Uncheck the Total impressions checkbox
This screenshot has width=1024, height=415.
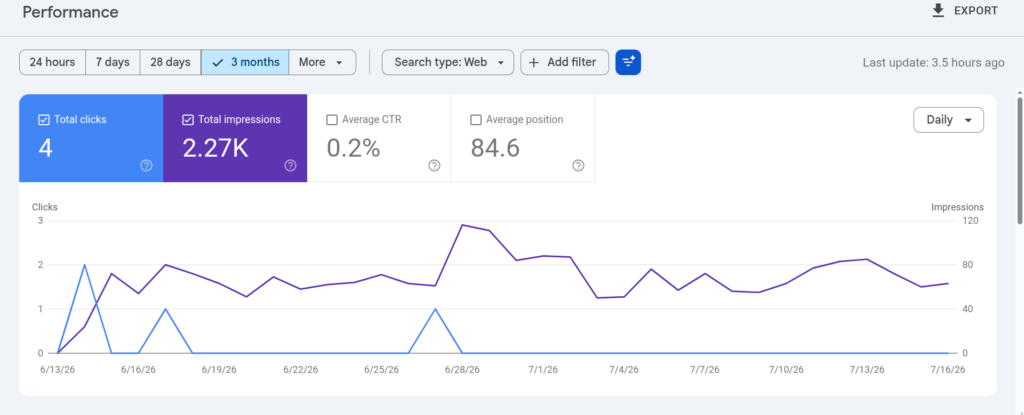pos(187,120)
